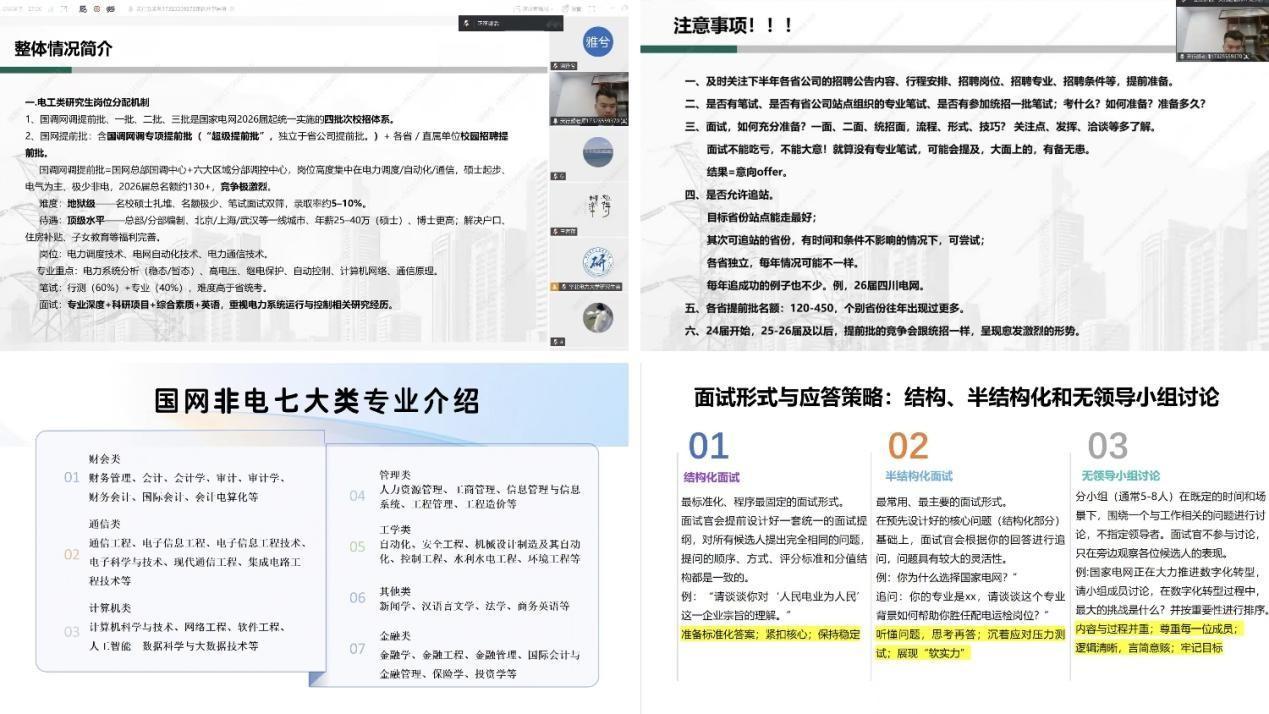Click the 金融类 category heading
This screenshot has height=714, width=1269.
[395, 636]
